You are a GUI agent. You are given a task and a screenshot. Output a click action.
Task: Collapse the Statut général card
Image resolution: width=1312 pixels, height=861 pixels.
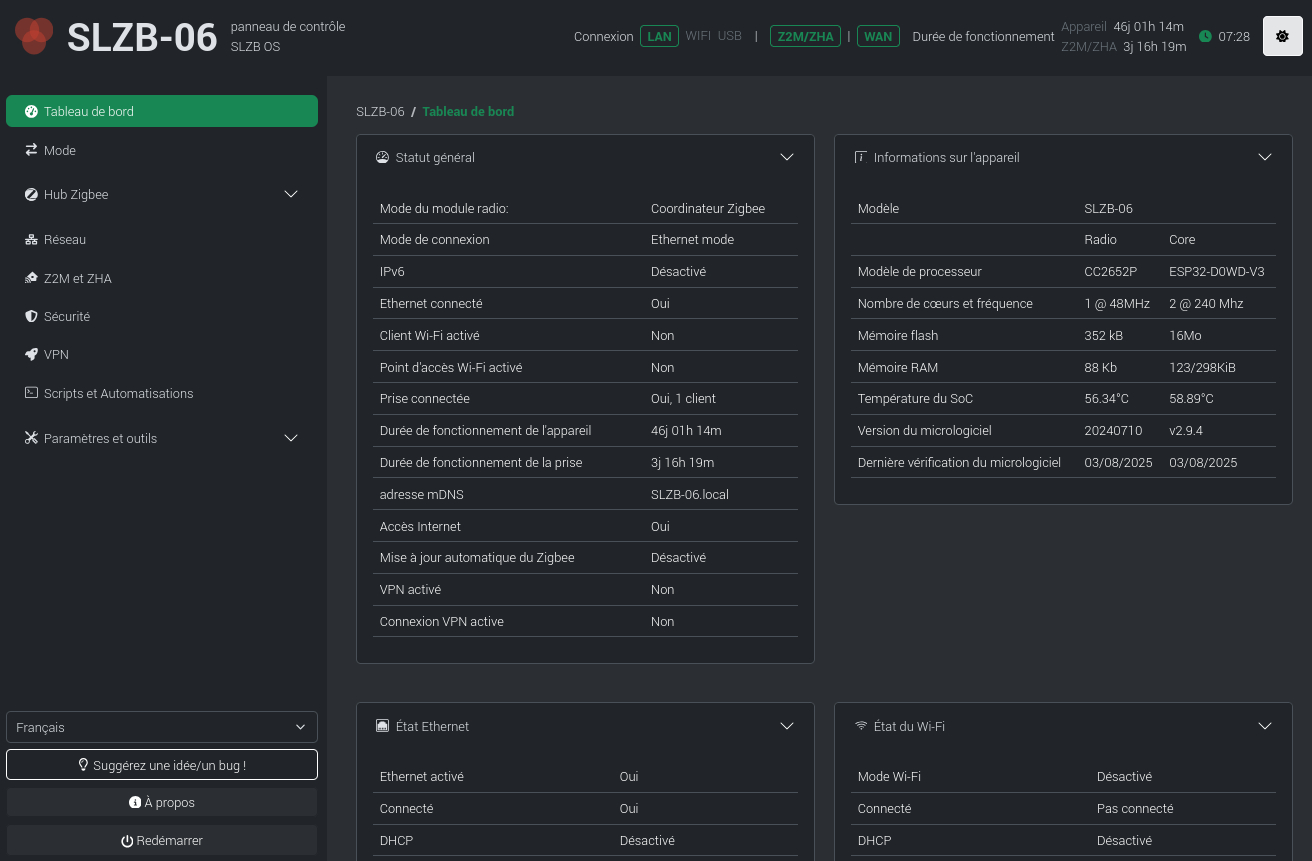pyautogui.click(x=786, y=157)
